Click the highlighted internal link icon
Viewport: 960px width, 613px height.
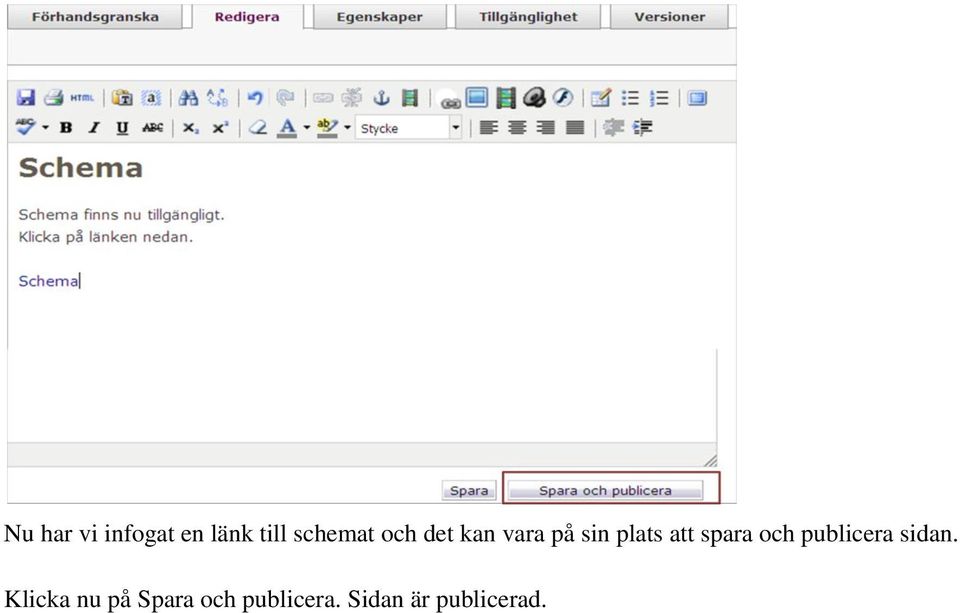(x=451, y=100)
